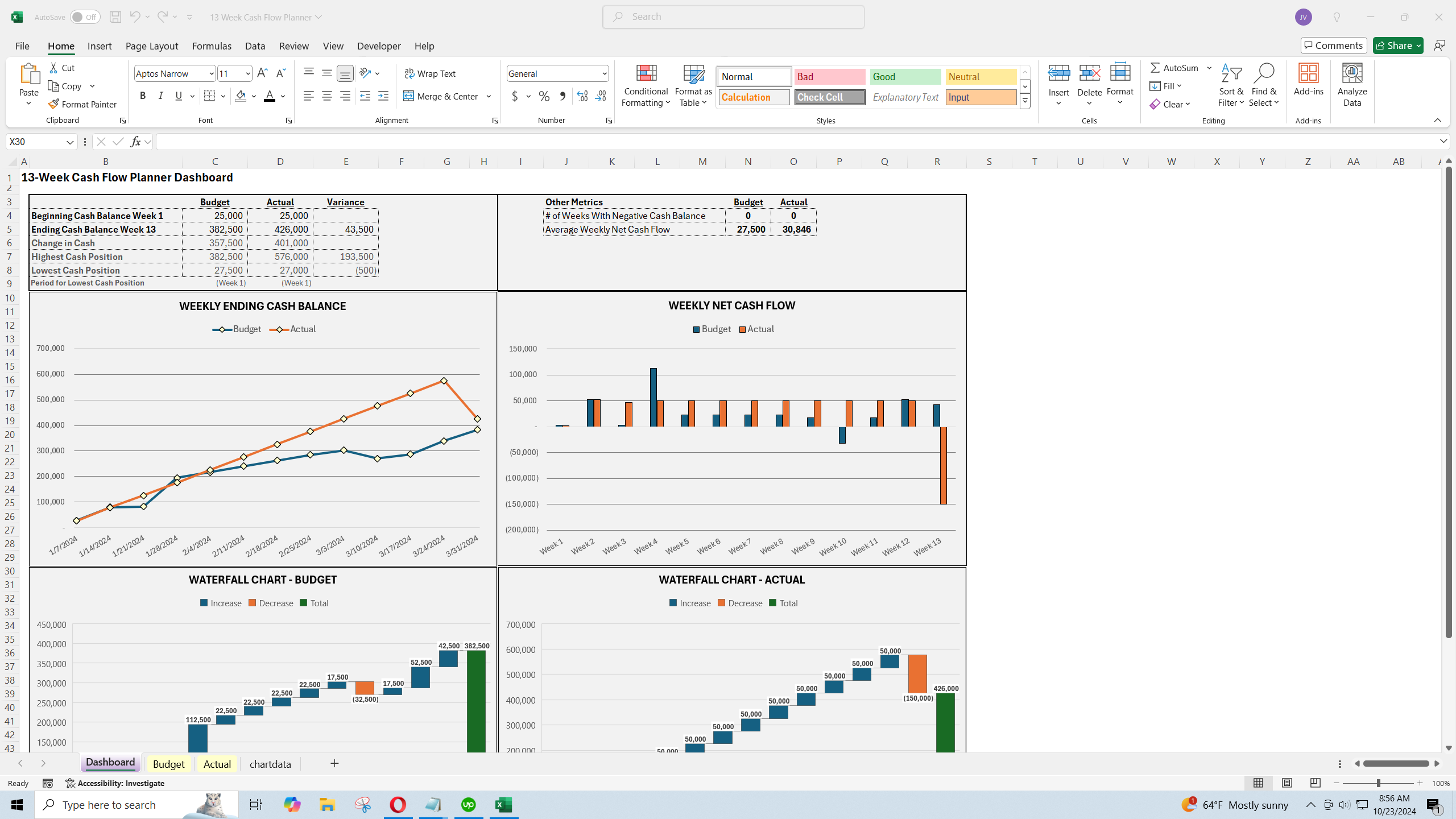Screen dimensions: 1456x819
Task: Click the vertical scrollbar thumb
Action: click(1449, 401)
